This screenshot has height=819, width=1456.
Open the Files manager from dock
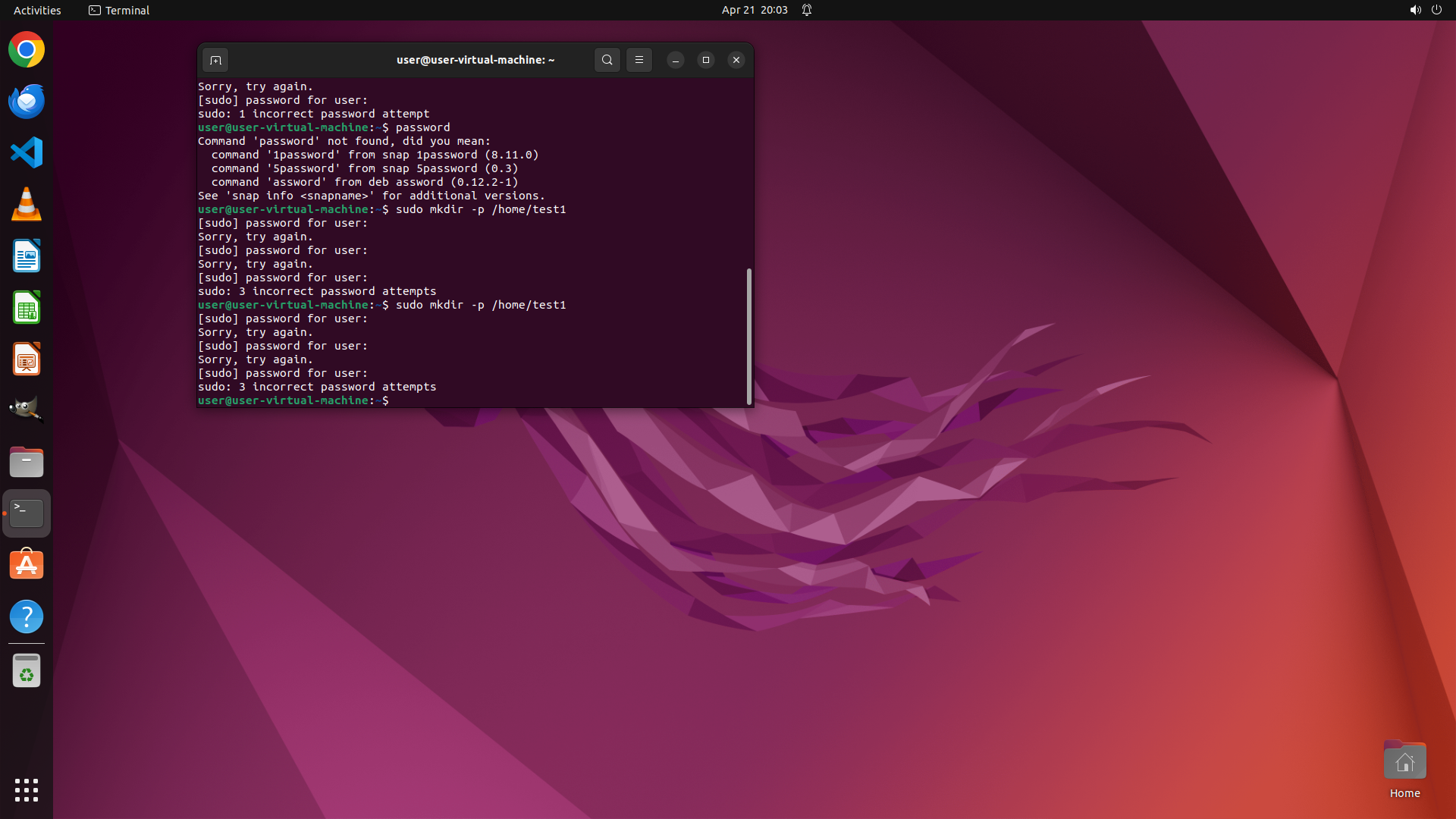tap(27, 462)
